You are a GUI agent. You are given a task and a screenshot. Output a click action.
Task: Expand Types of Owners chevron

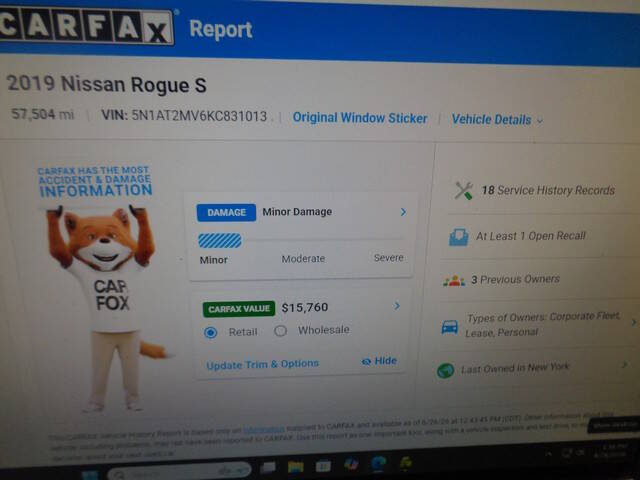tap(634, 322)
